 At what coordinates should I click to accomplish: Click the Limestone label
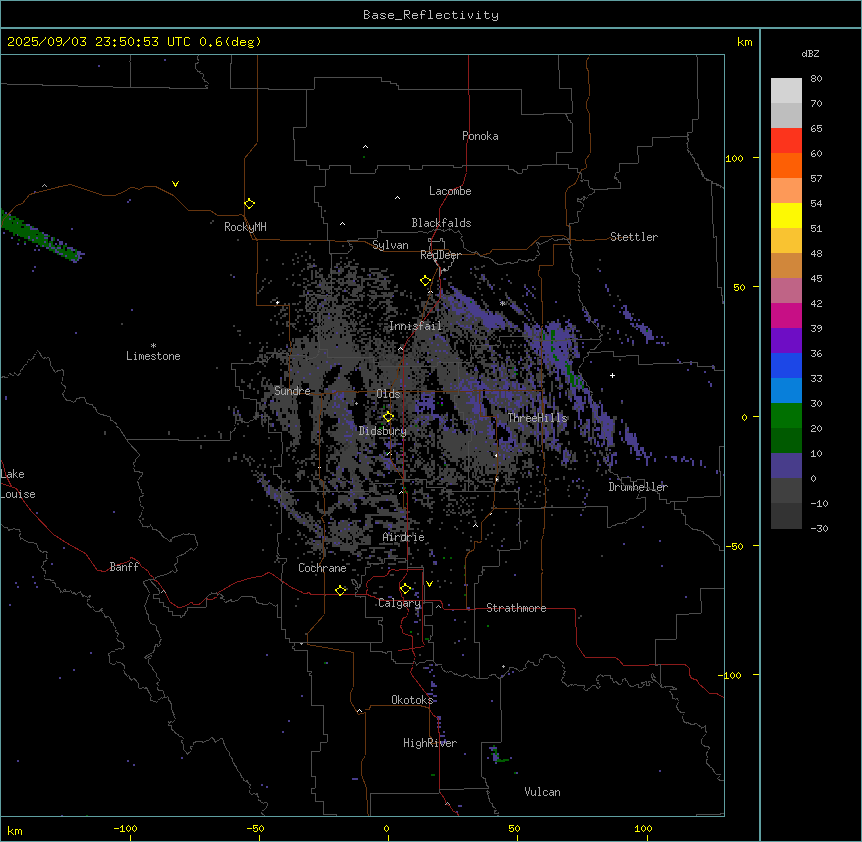pyautogui.click(x=153, y=356)
